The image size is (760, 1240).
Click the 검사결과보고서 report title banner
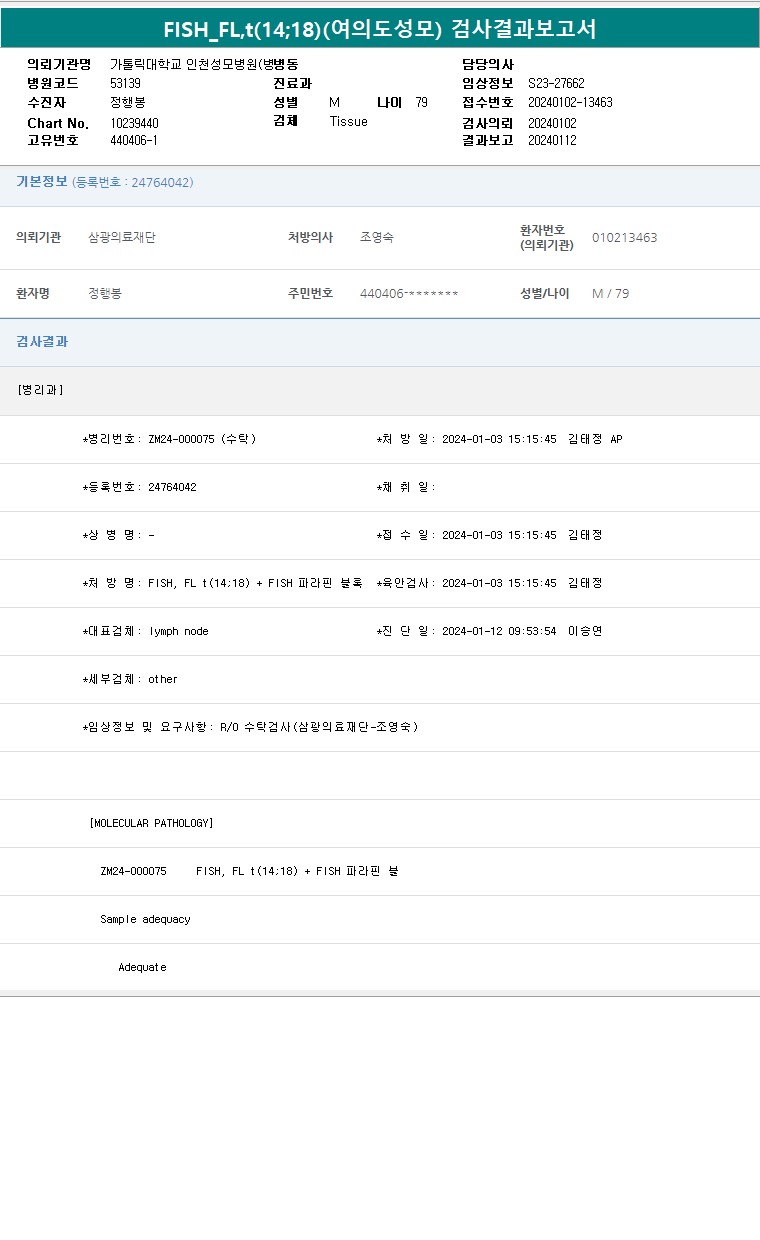pos(380,28)
